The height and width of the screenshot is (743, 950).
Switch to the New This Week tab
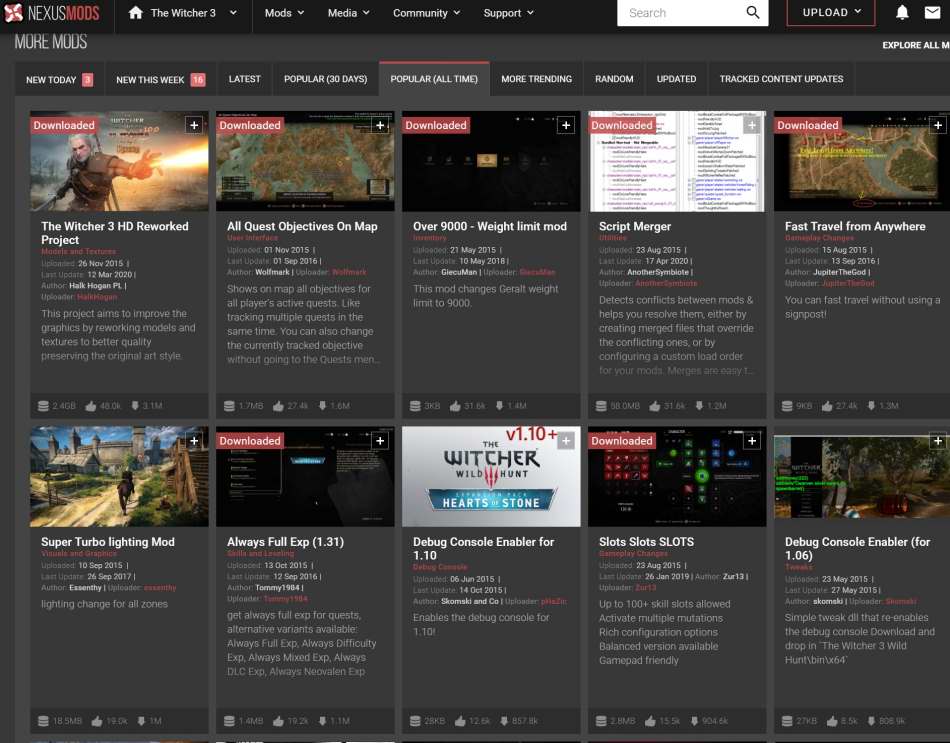160,79
